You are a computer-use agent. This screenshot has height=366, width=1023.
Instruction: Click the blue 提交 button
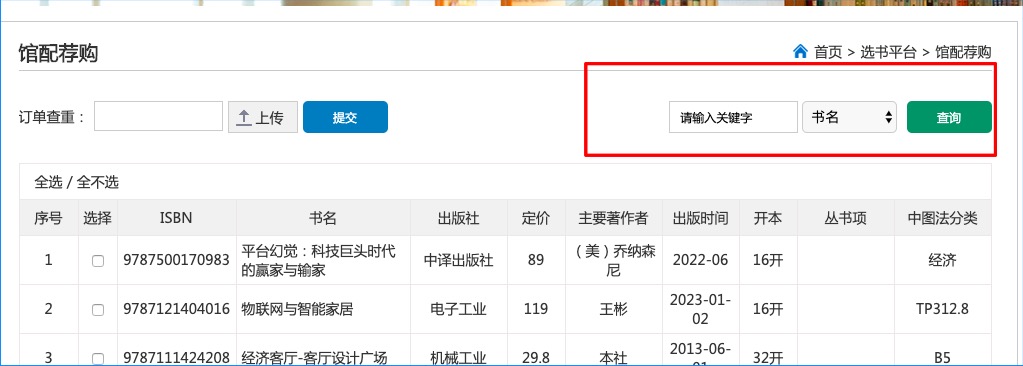pyautogui.click(x=345, y=117)
